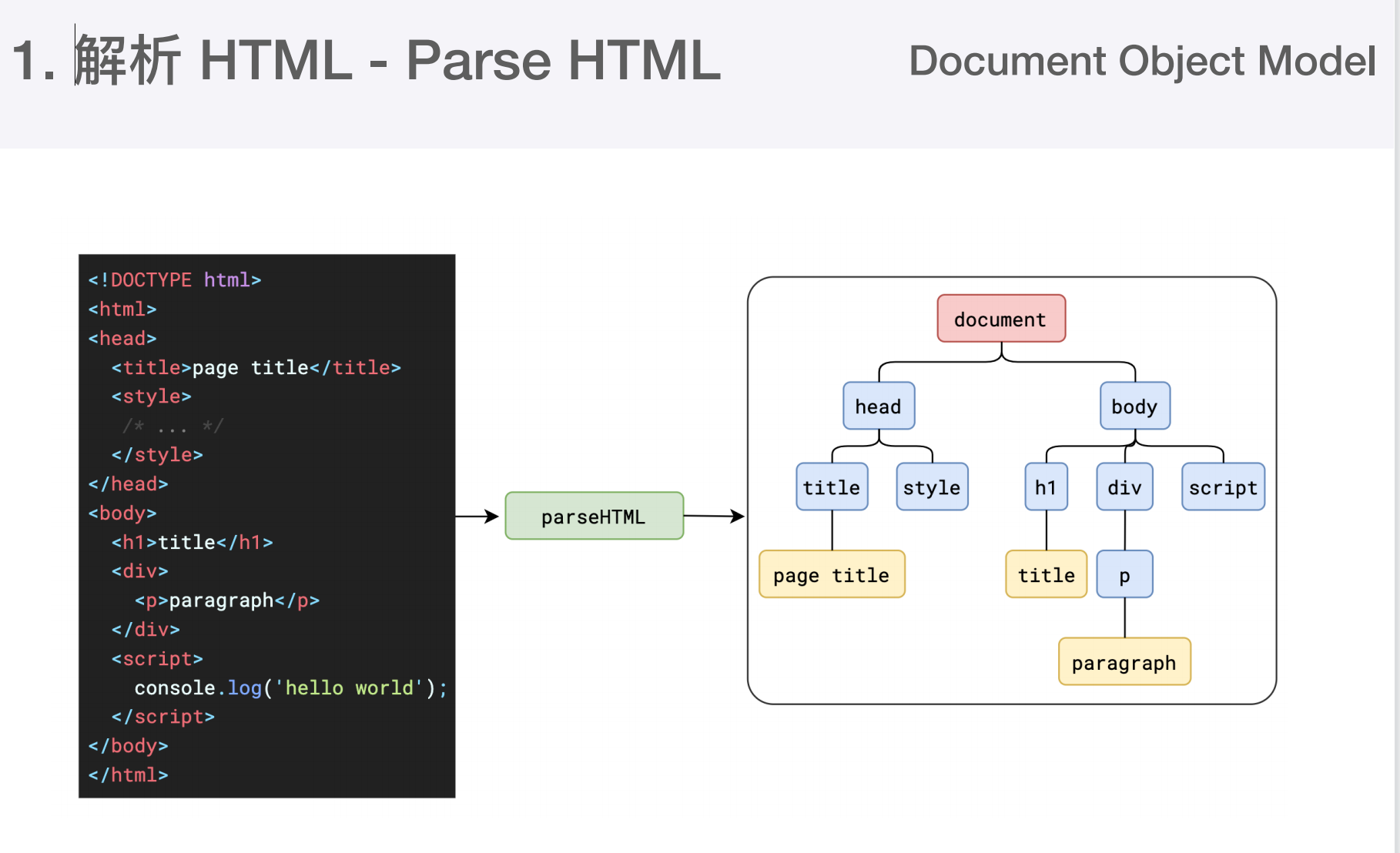Select the div node under body
The width and height of the screenshot is (1400, 853).
click(x=1124, y=487)
